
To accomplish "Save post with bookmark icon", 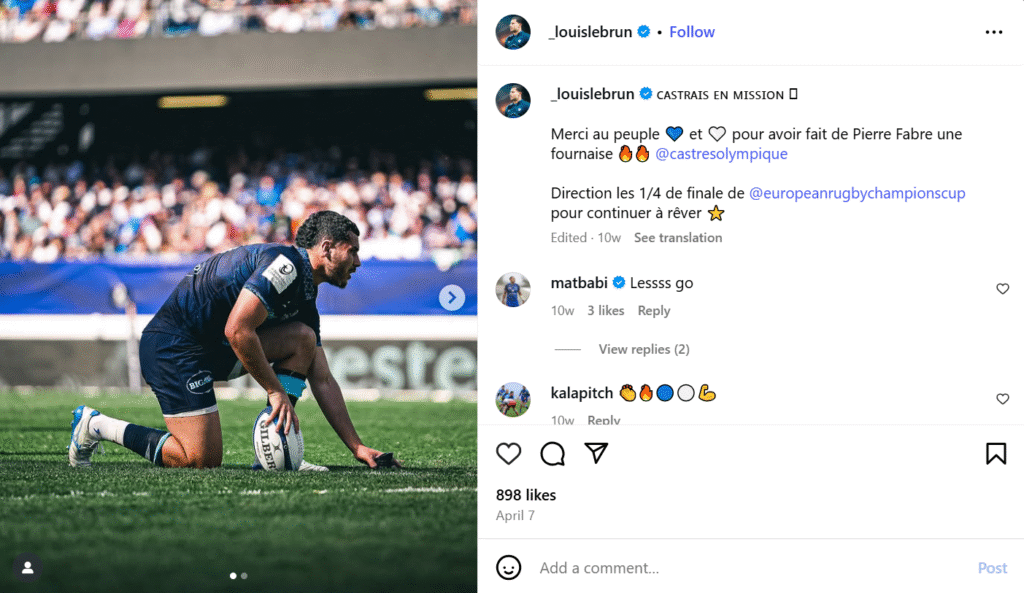I will (996, 454).
